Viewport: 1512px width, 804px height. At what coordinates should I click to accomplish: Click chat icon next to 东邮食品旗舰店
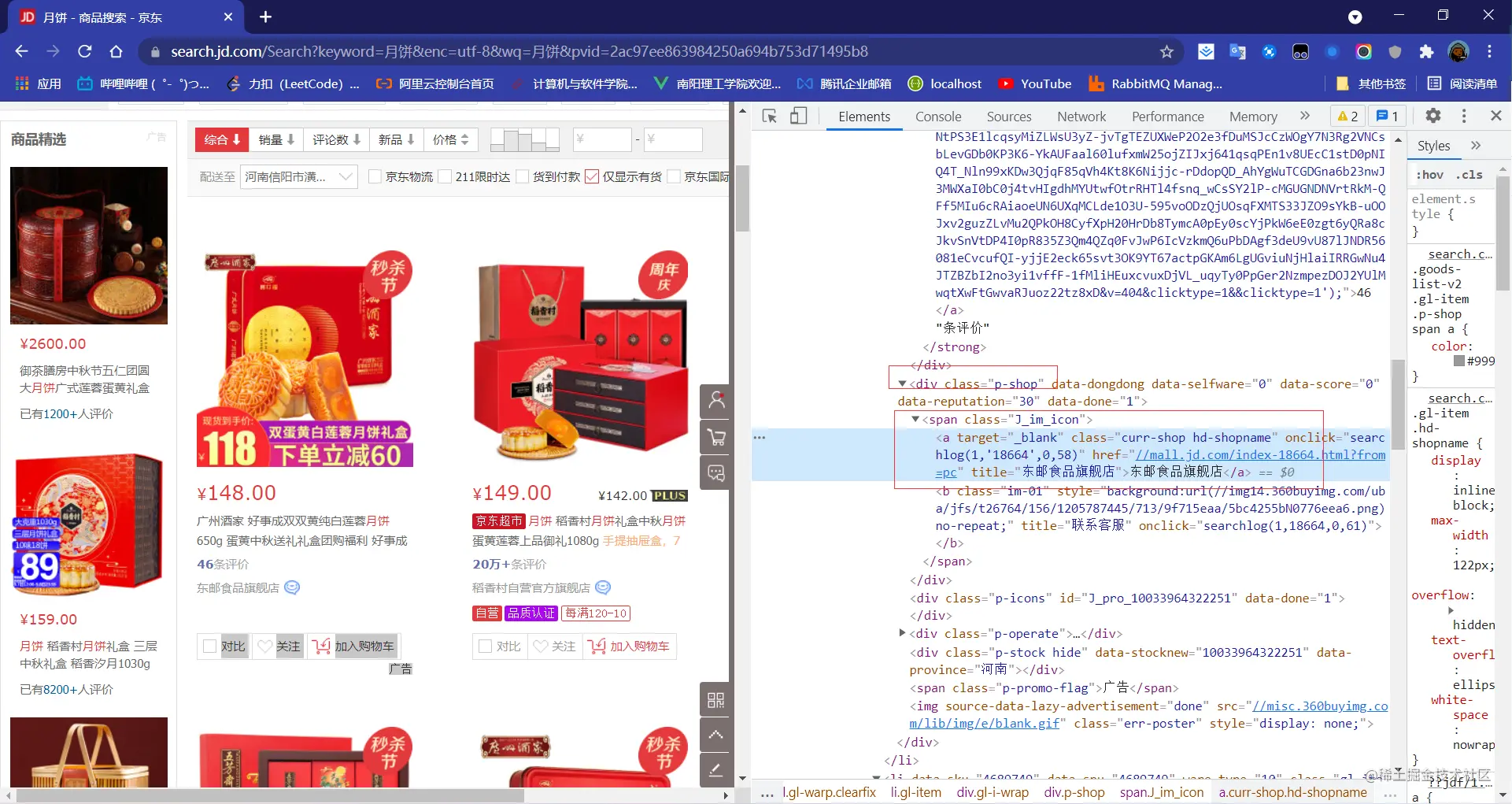pos(292,587)
